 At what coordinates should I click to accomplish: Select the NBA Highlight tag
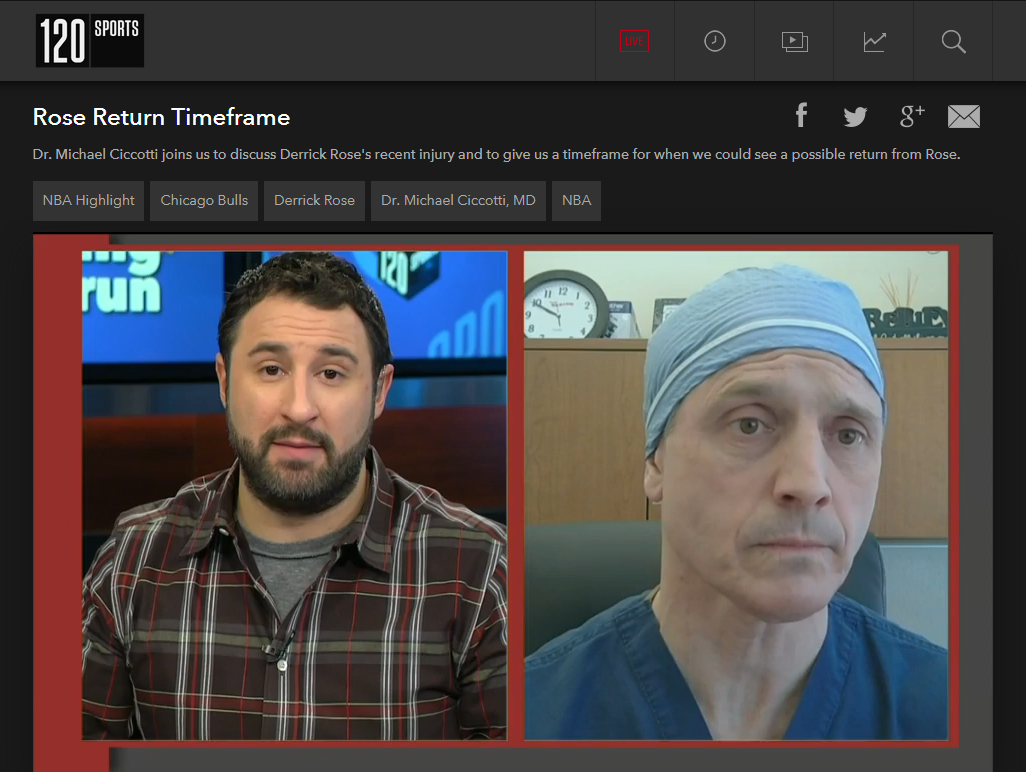tap(89, 200)
